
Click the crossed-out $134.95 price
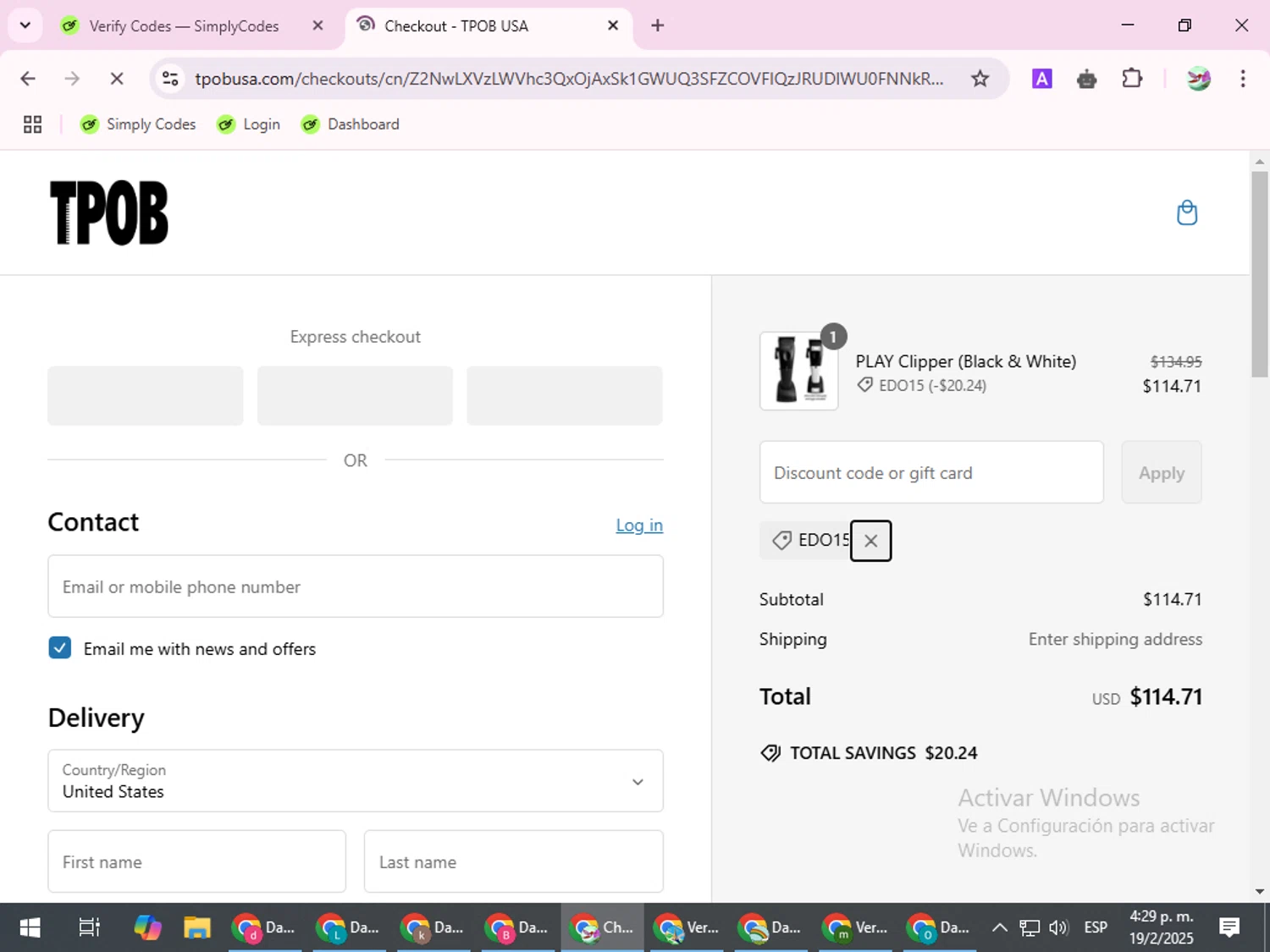(x=1176, y=361)
